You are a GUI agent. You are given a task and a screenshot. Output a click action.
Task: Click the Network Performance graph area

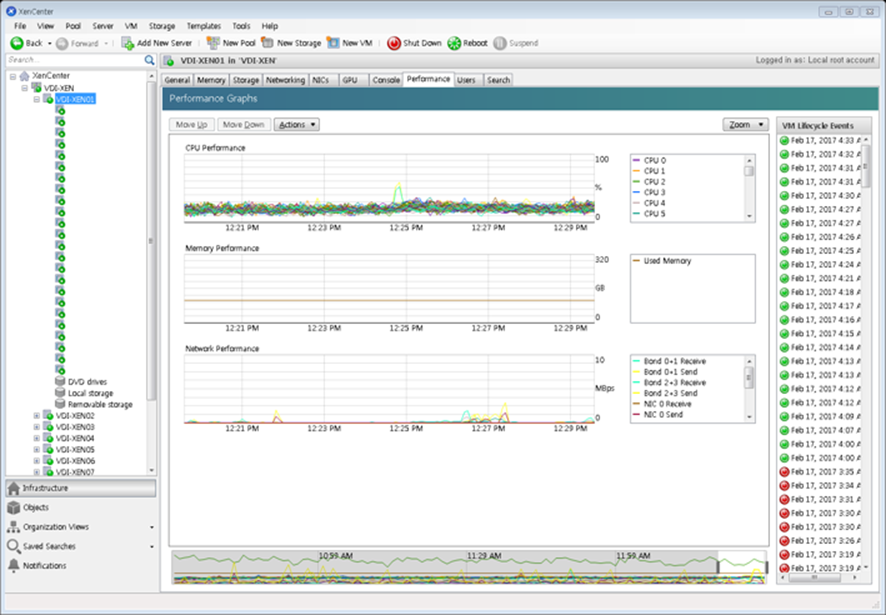click(x=389, y=389)
